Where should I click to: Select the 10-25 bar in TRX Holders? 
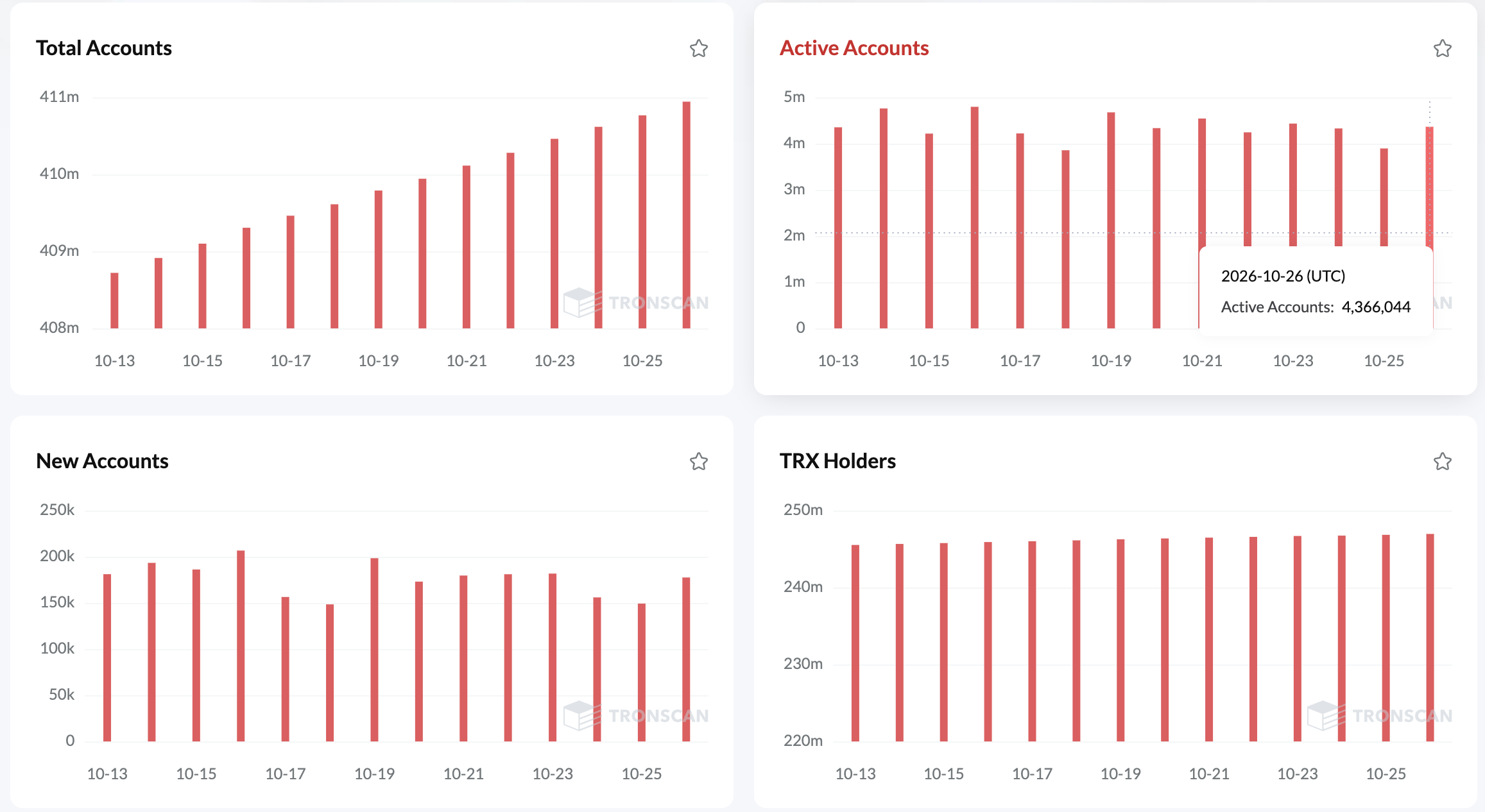(x=1386, y=638)
